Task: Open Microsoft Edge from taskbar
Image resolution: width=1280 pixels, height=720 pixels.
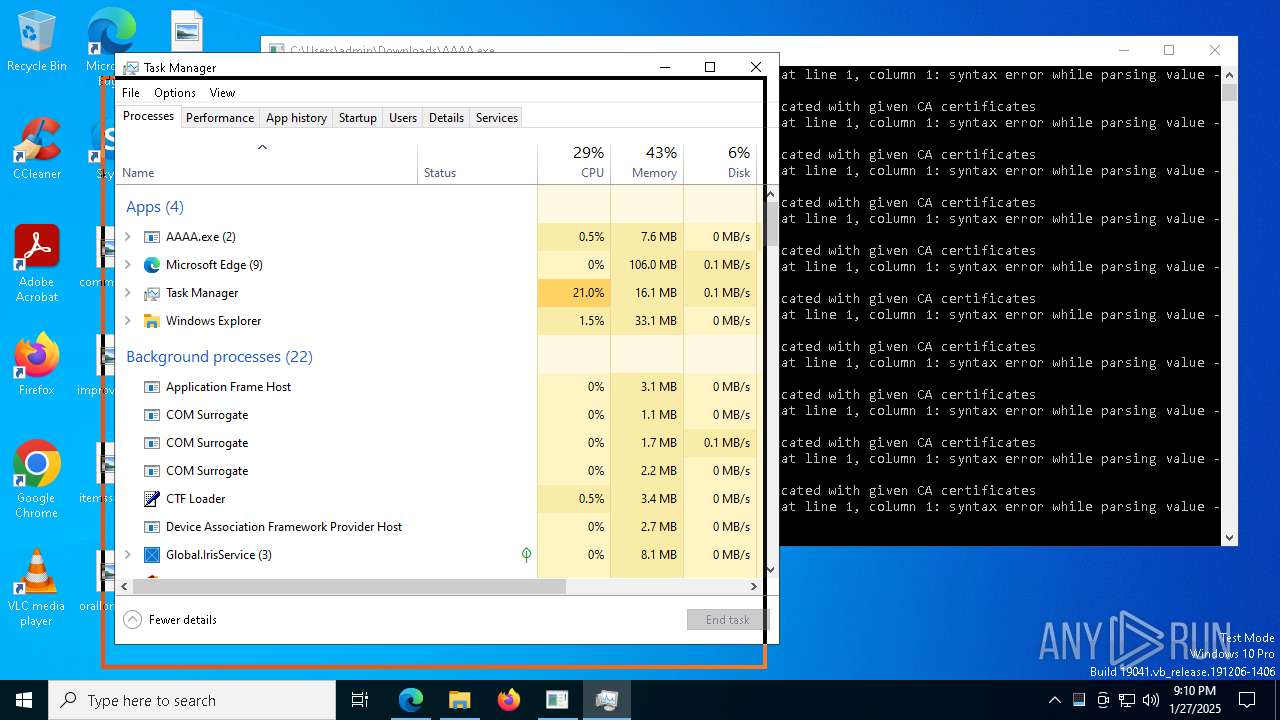Action: (x=411, y=700)
